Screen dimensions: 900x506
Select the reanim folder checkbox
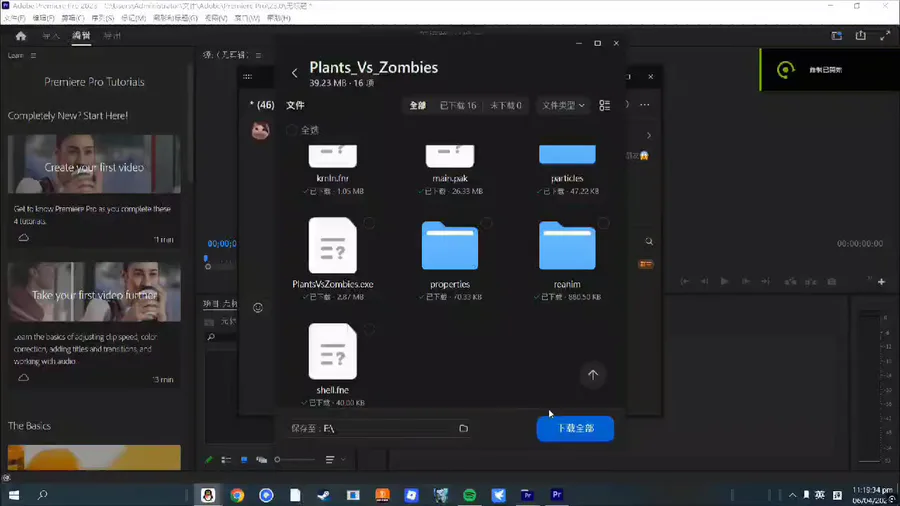point(603,223)
